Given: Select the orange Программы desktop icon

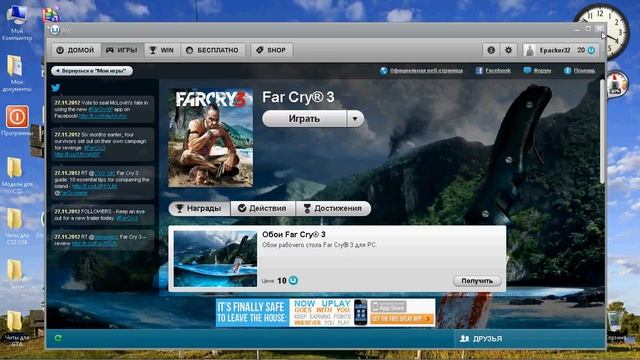Looking at the screenshot, I should pos(17,120).
